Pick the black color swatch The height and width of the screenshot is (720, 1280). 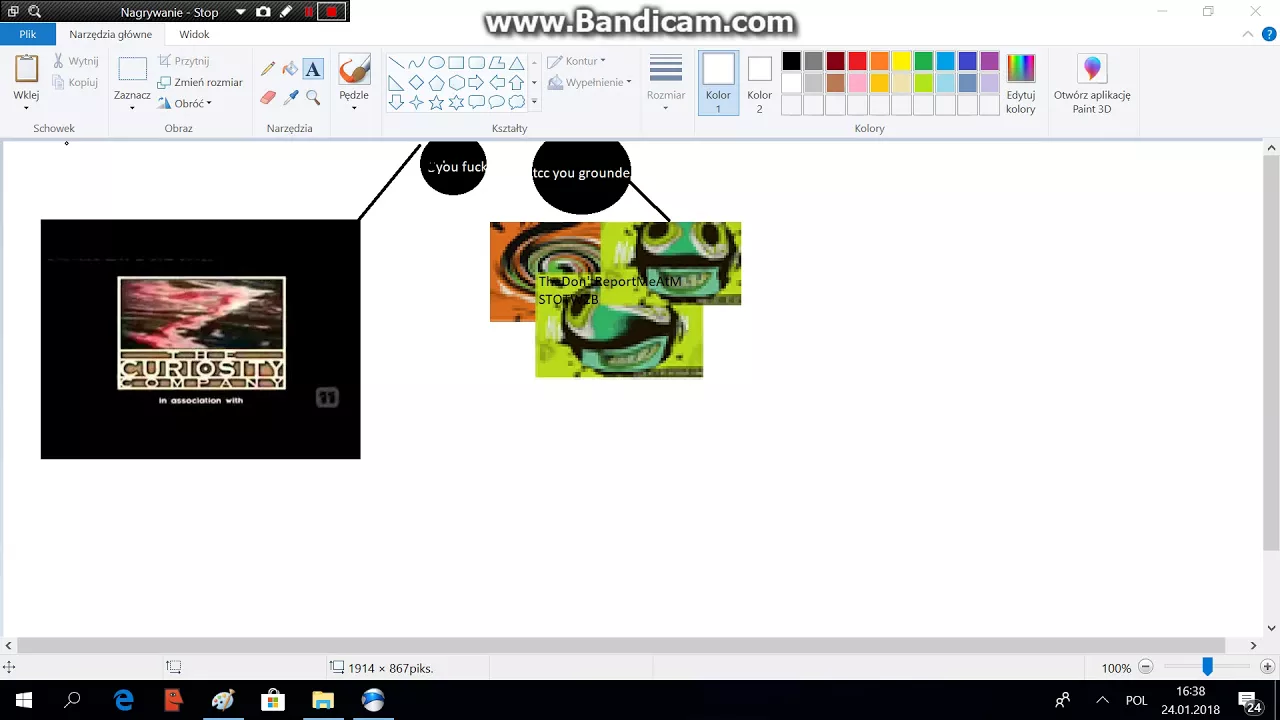(x=792, y=61)
